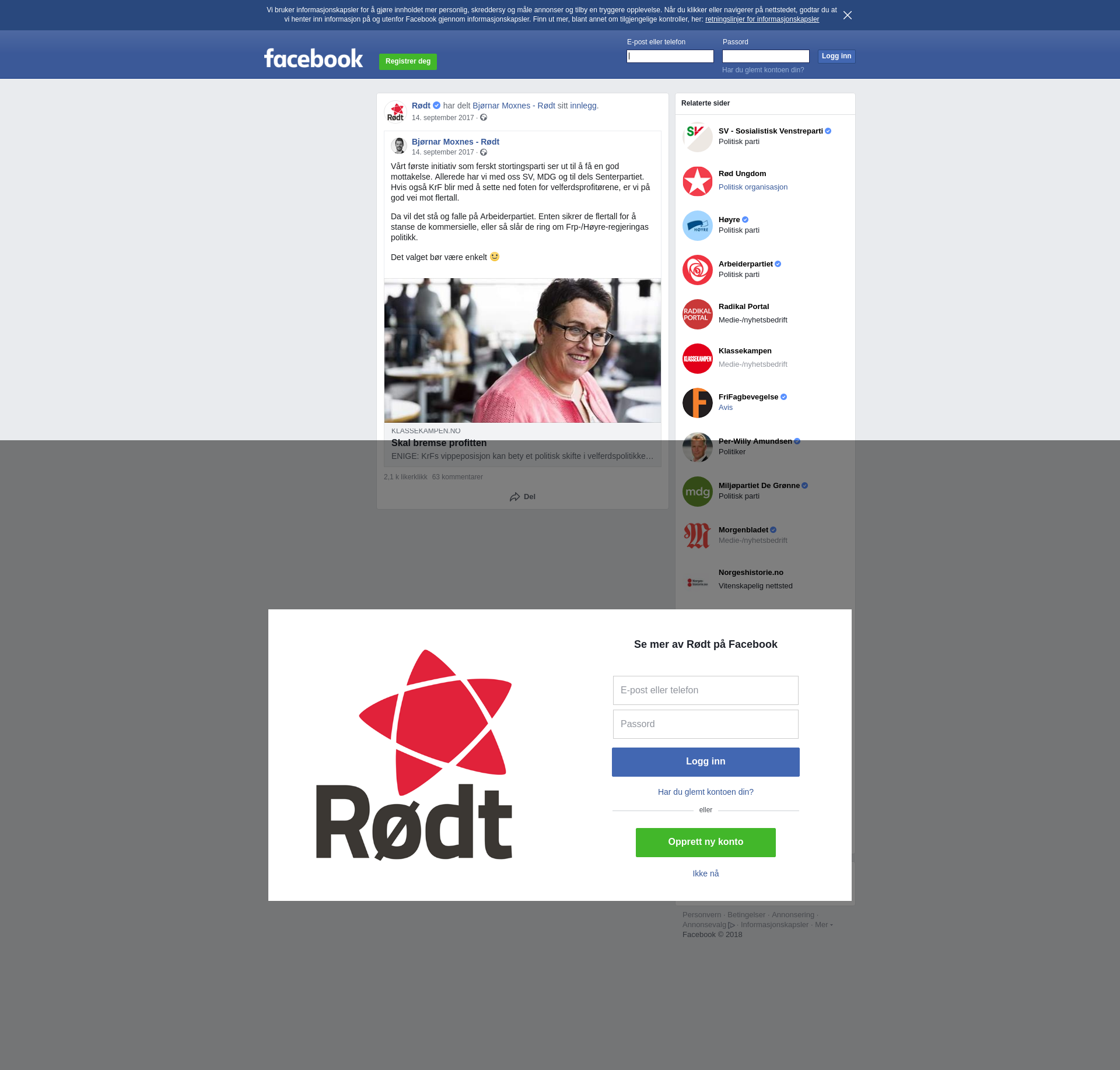
Task: Open the Klassekampen article image thumbnail
Action: tap(522, 350)
